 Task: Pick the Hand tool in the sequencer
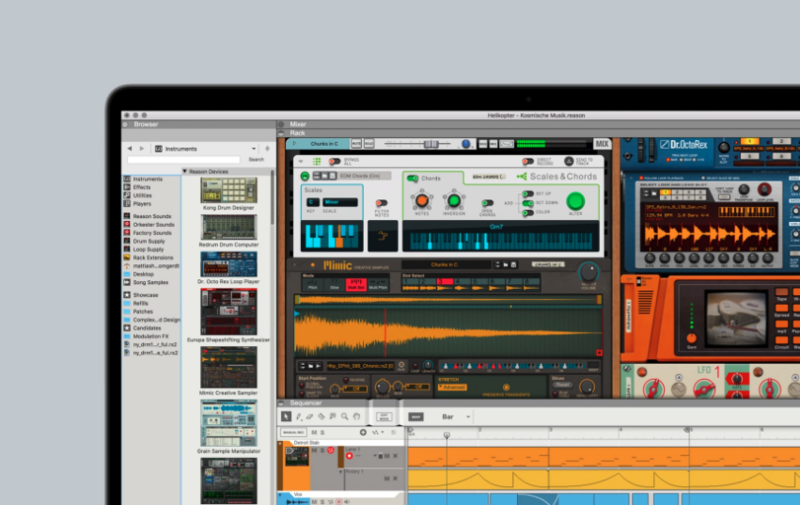[356, 416]
